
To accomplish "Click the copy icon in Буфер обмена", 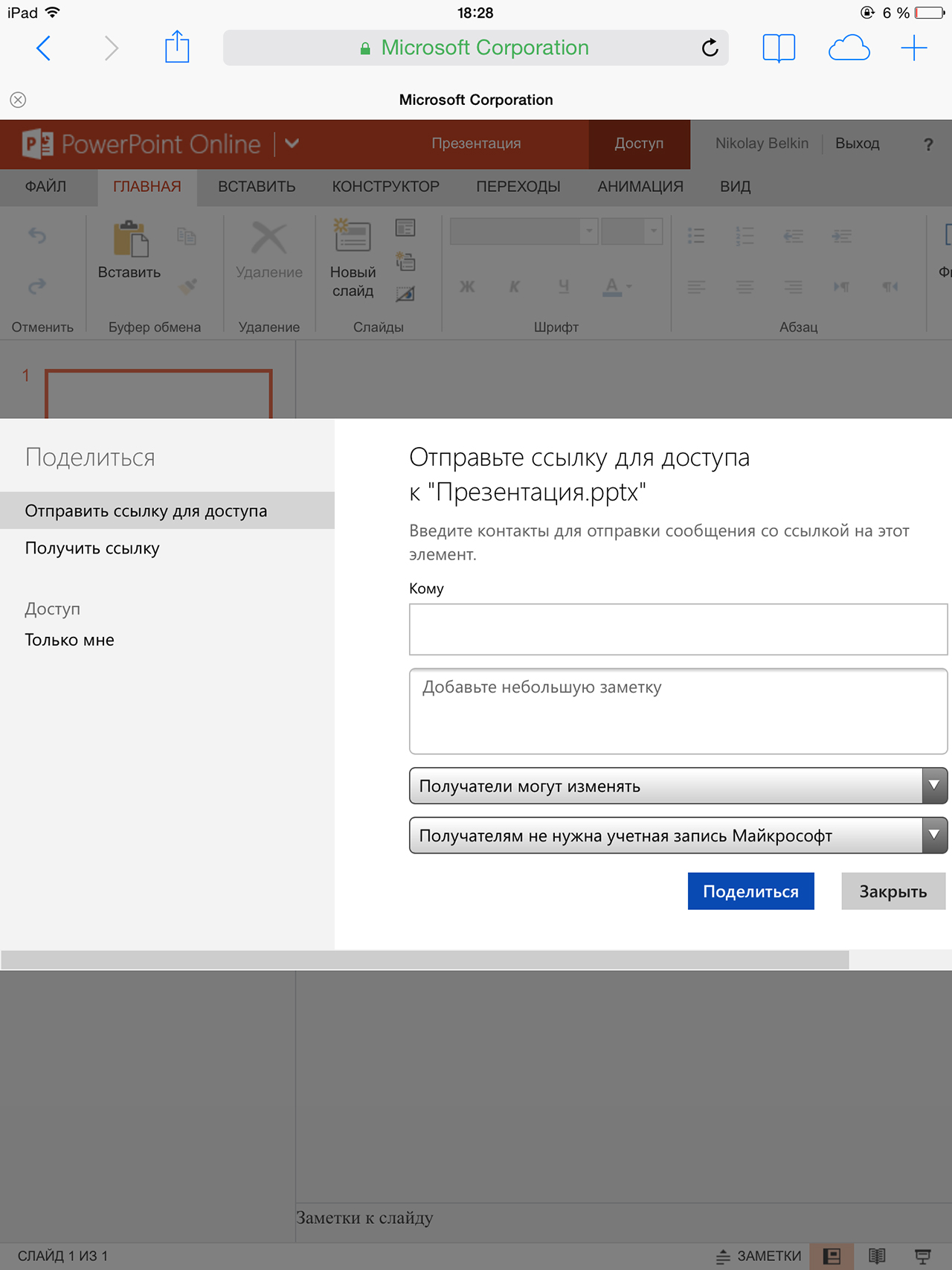I will [187, 237].
